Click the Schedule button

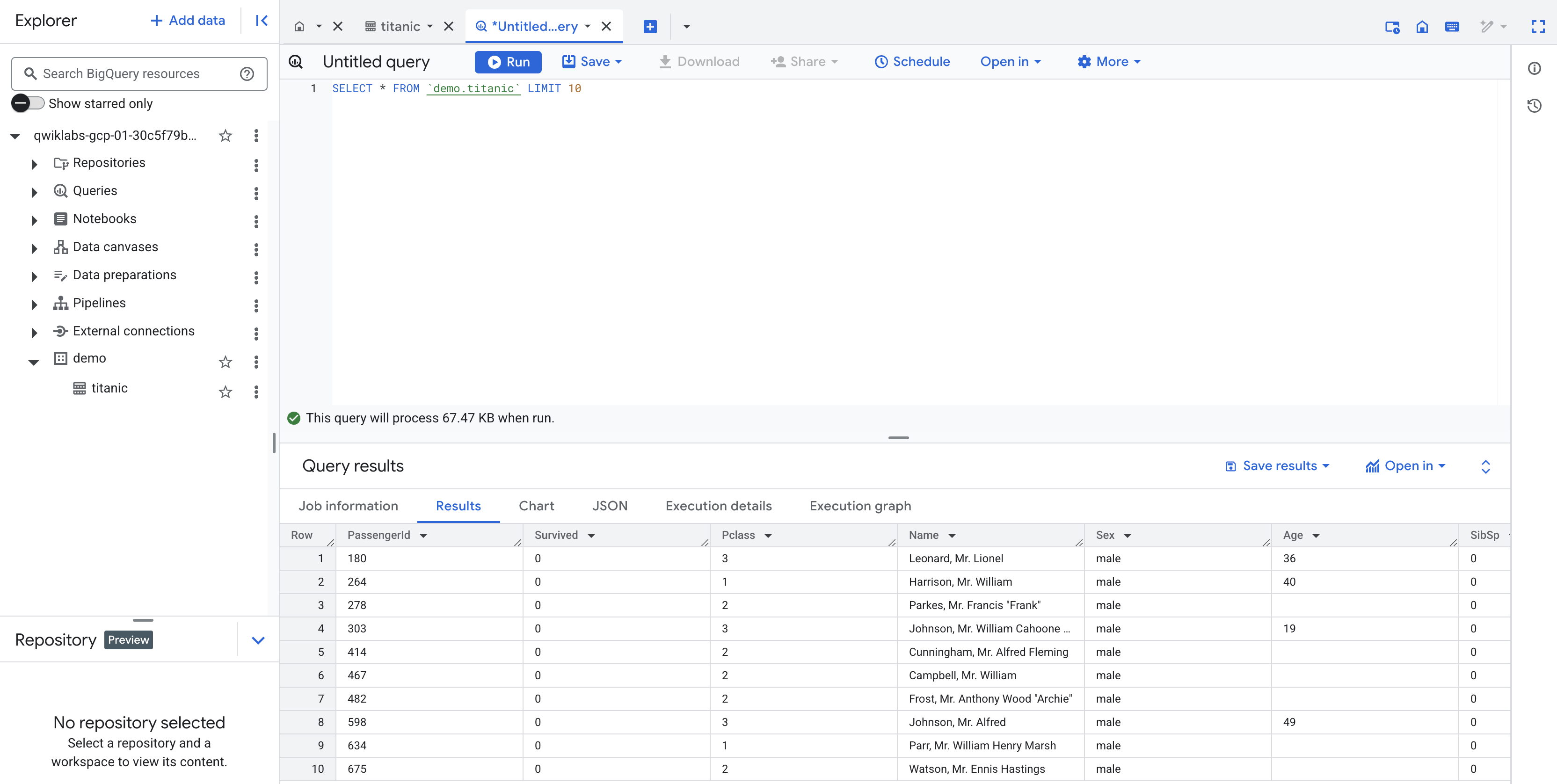tap(912, 62)
